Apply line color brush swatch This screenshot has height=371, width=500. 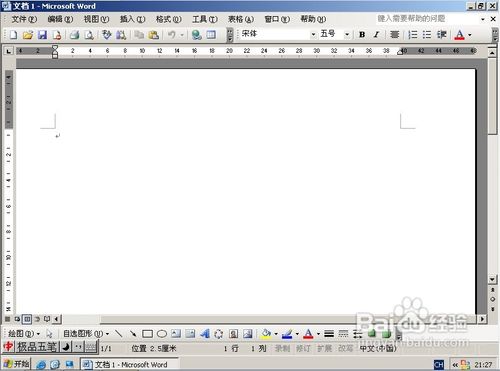coord(287,333)
